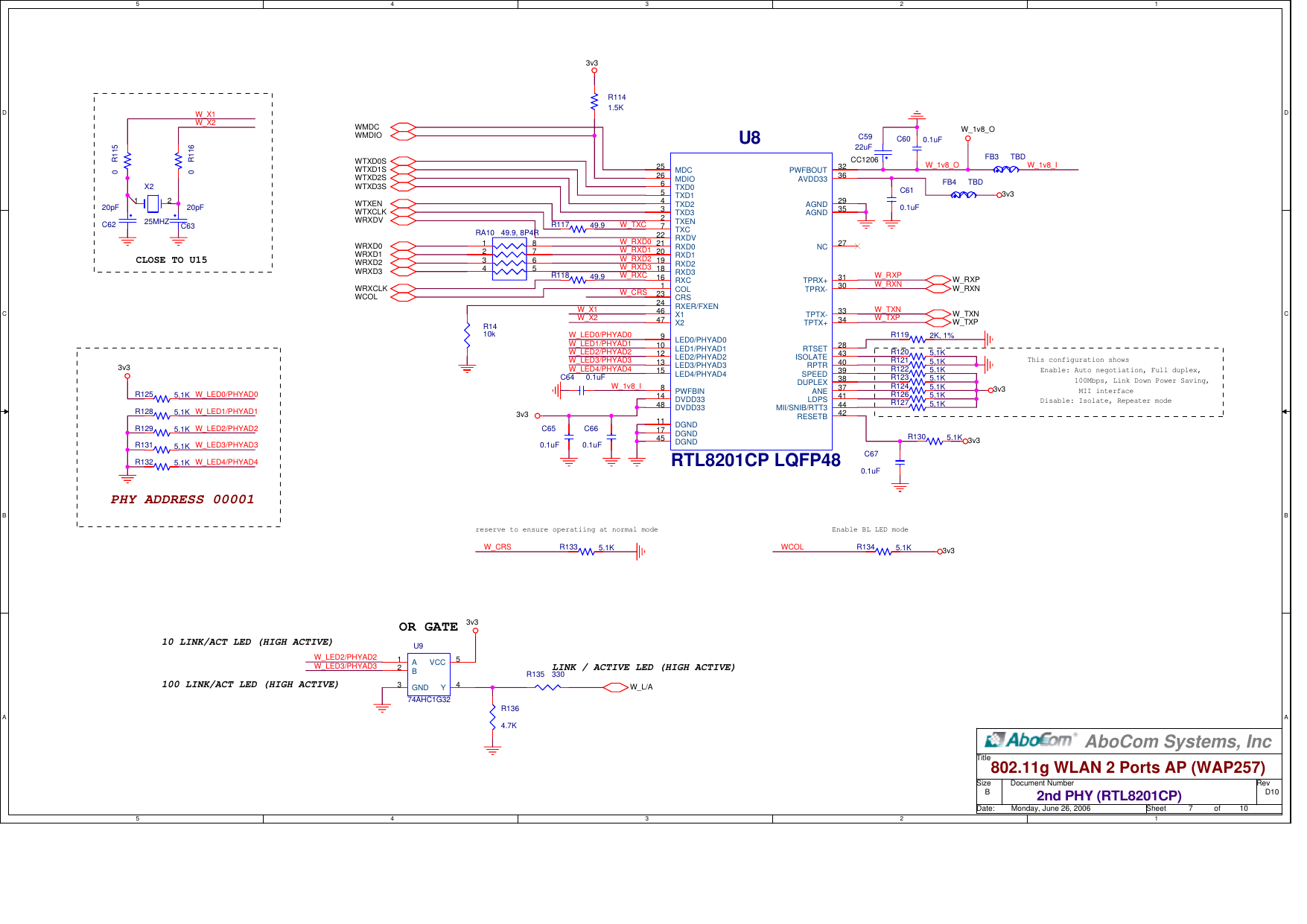Click the D10 revision value

pos(1271,792)
